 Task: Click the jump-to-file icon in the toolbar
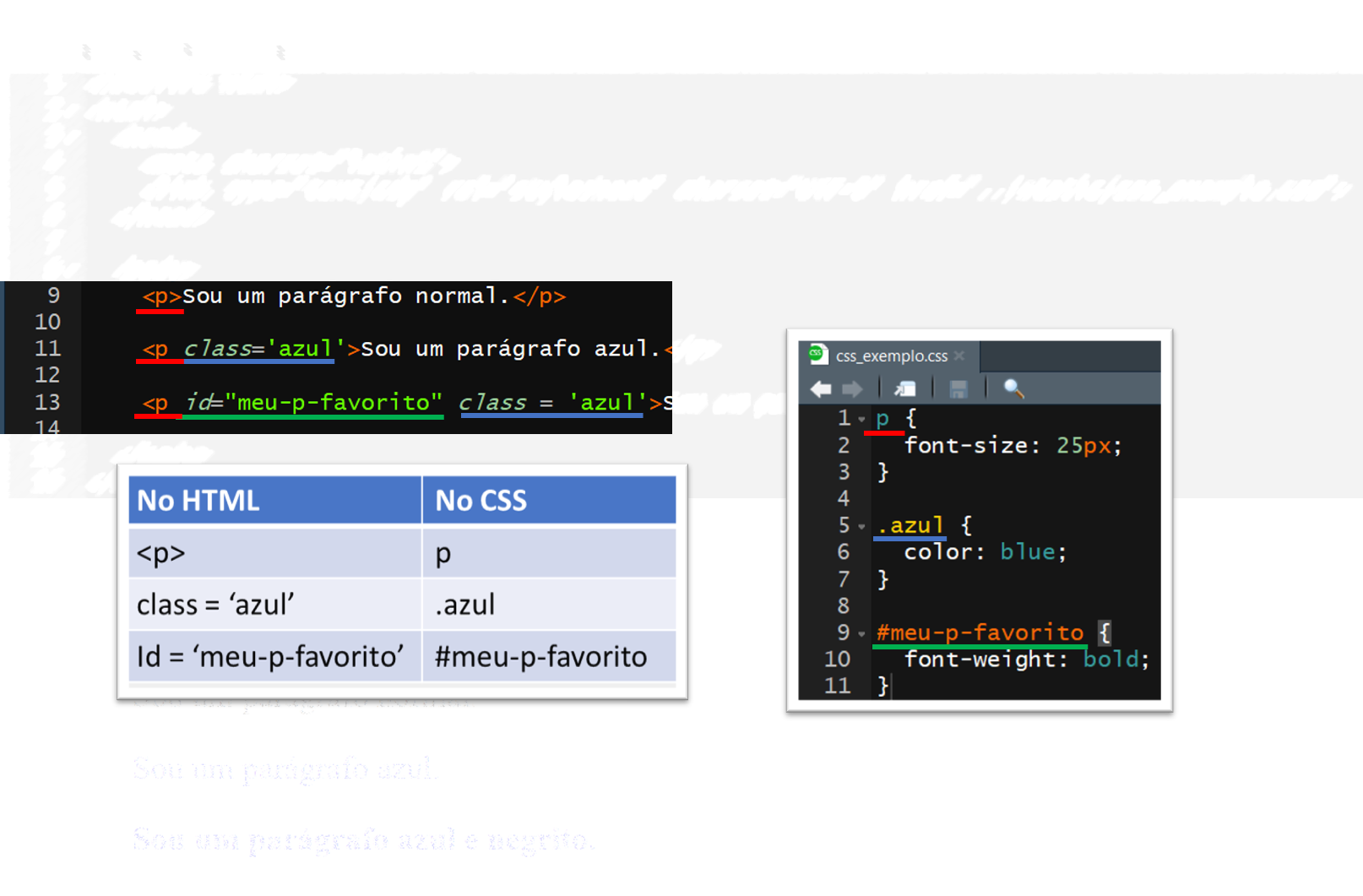(x=904, y=388)
